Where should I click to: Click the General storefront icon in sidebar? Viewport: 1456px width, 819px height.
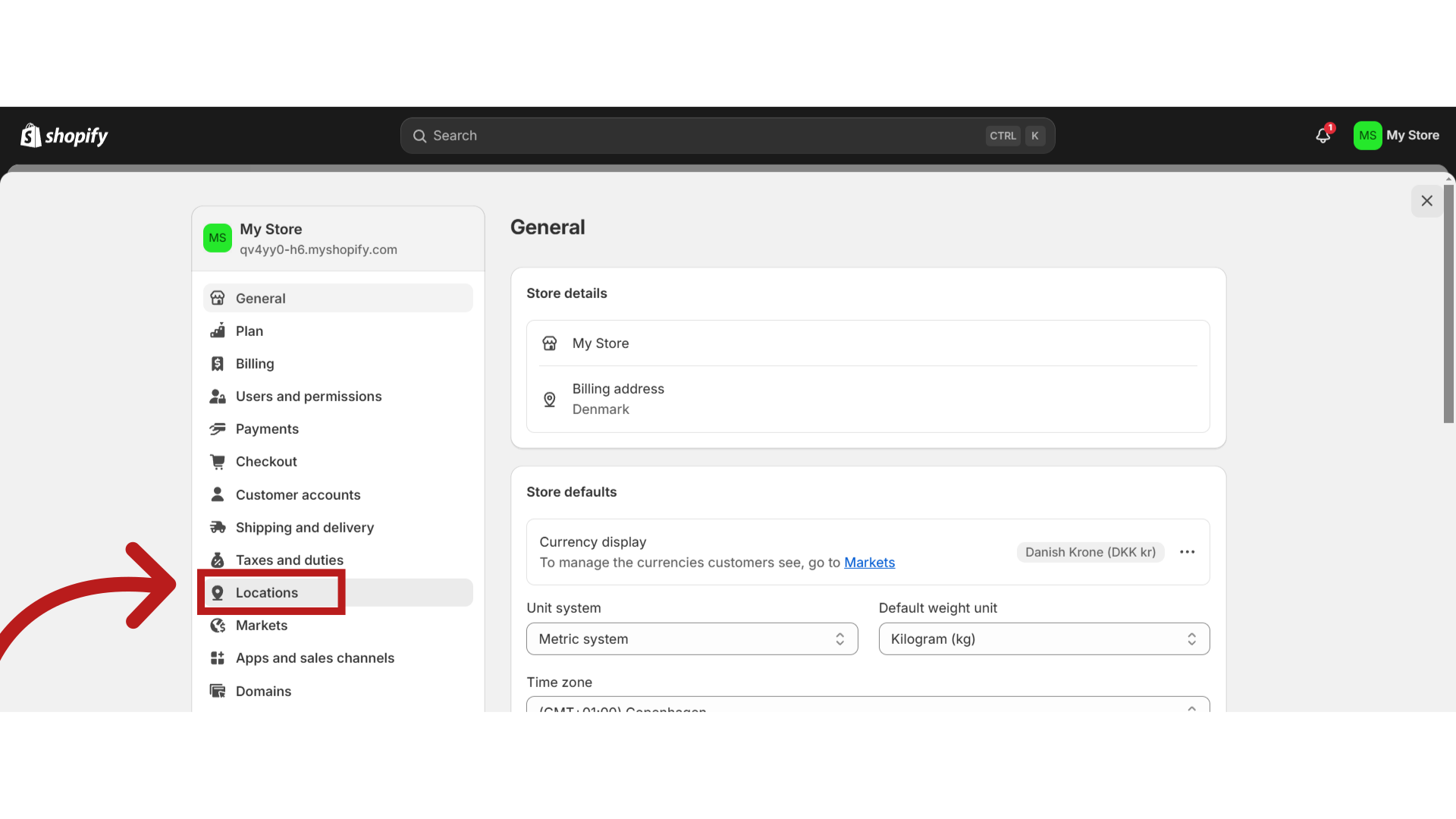(218, 298)
